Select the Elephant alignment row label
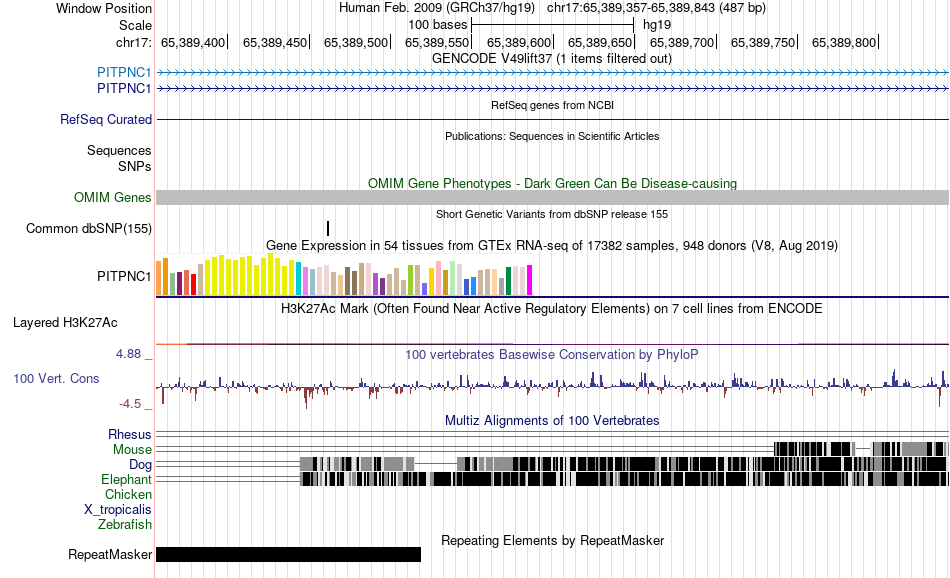Viewport: 950px width, 578px height. [x=126, y=480]
